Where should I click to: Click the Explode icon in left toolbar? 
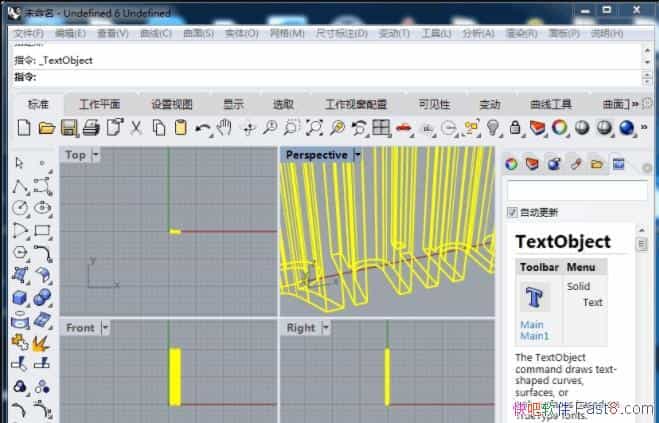42,343
